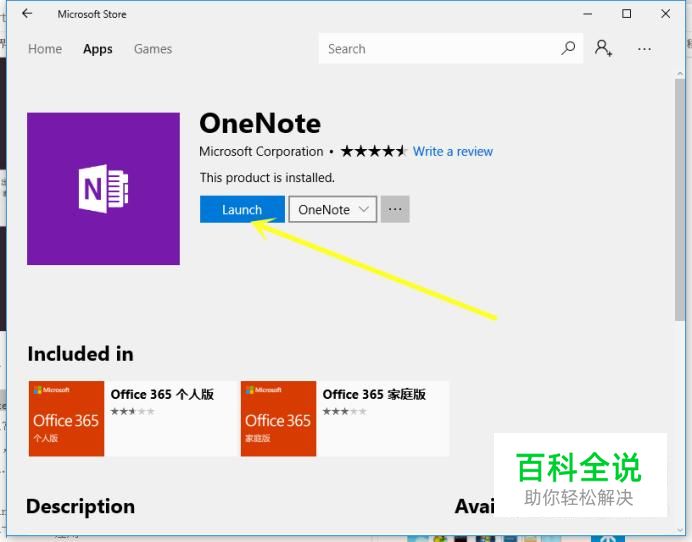Viewport: 692px width, 542px height.
Task: Expand the OneNote dropdown selector
Action: [x=333, y=209]
